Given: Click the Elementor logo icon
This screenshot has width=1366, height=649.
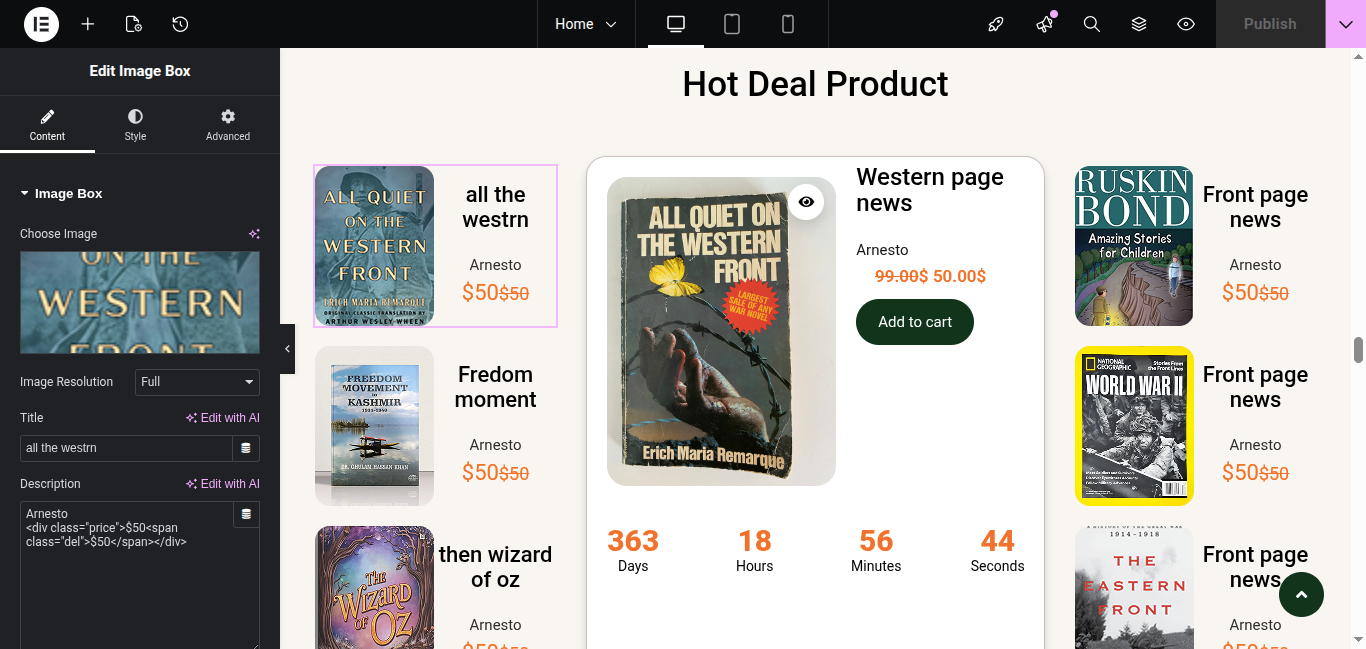Looking at the screenshot, I should 41,24.
